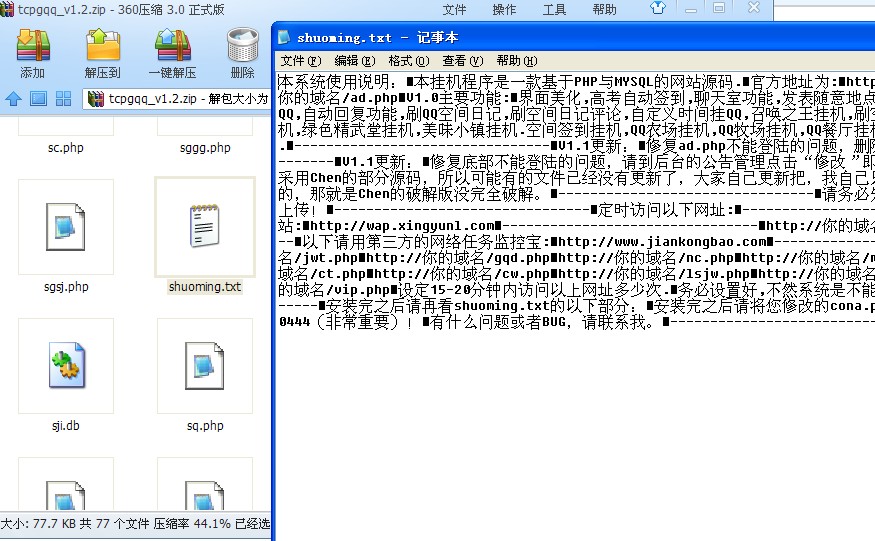Open the 文件 menu in 360压缩
The height and width of the screenshot is (541, 875).
pyautogui.click(x=454, y=9)
